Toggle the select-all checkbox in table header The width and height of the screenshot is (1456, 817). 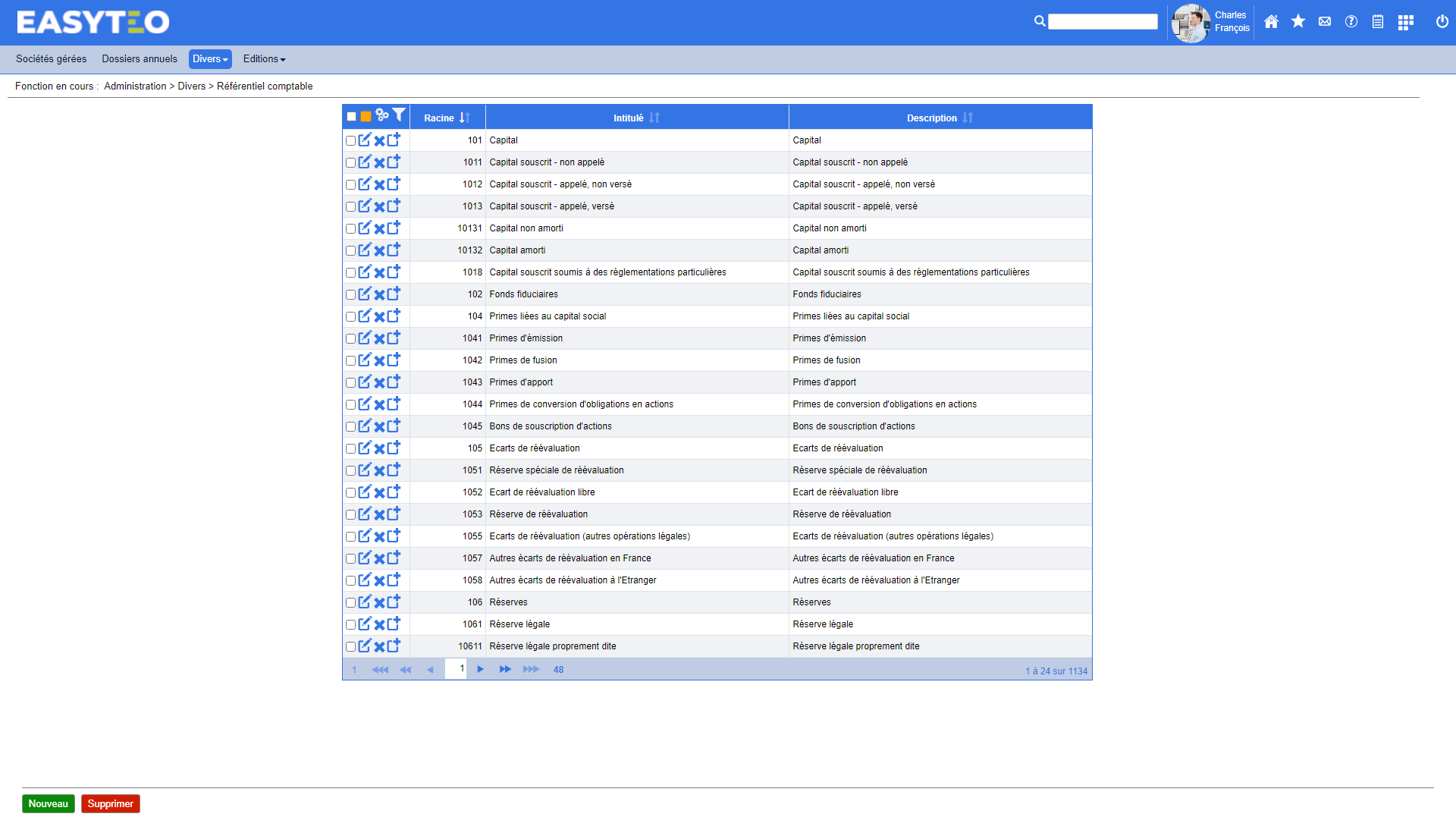click(x=351, y=117)
